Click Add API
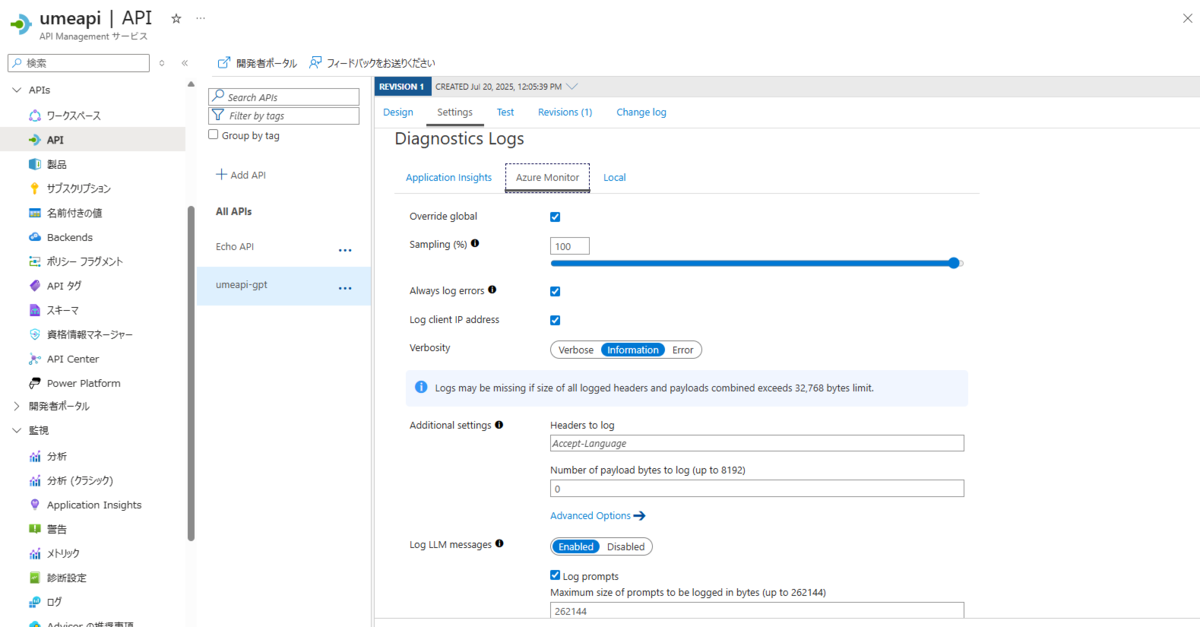The height and width of the screenshot is (627, 1200). (x=241, y=175)
